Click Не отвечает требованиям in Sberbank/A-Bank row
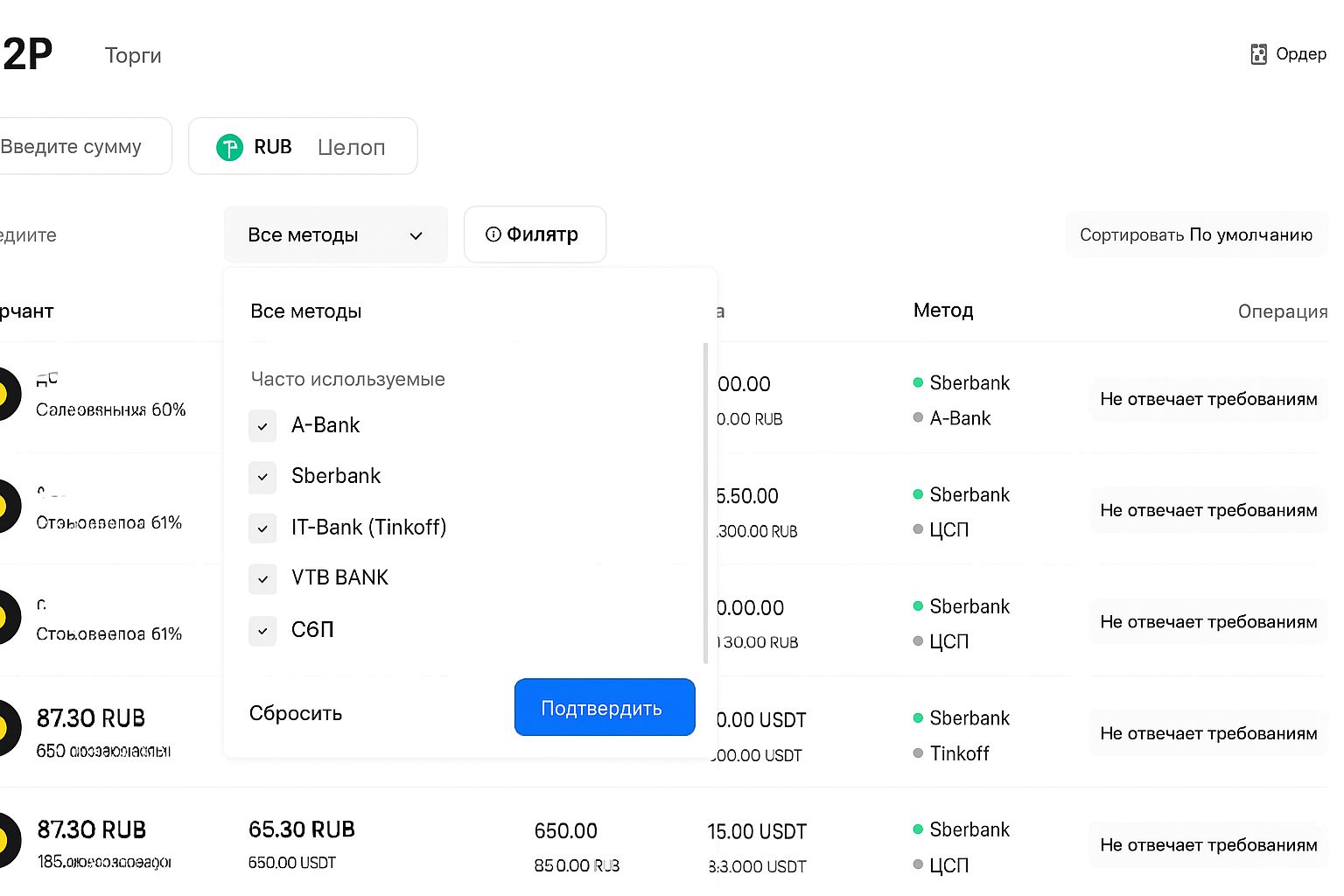This screenshot has height=896, width=1344. [x=1208, y=399]
